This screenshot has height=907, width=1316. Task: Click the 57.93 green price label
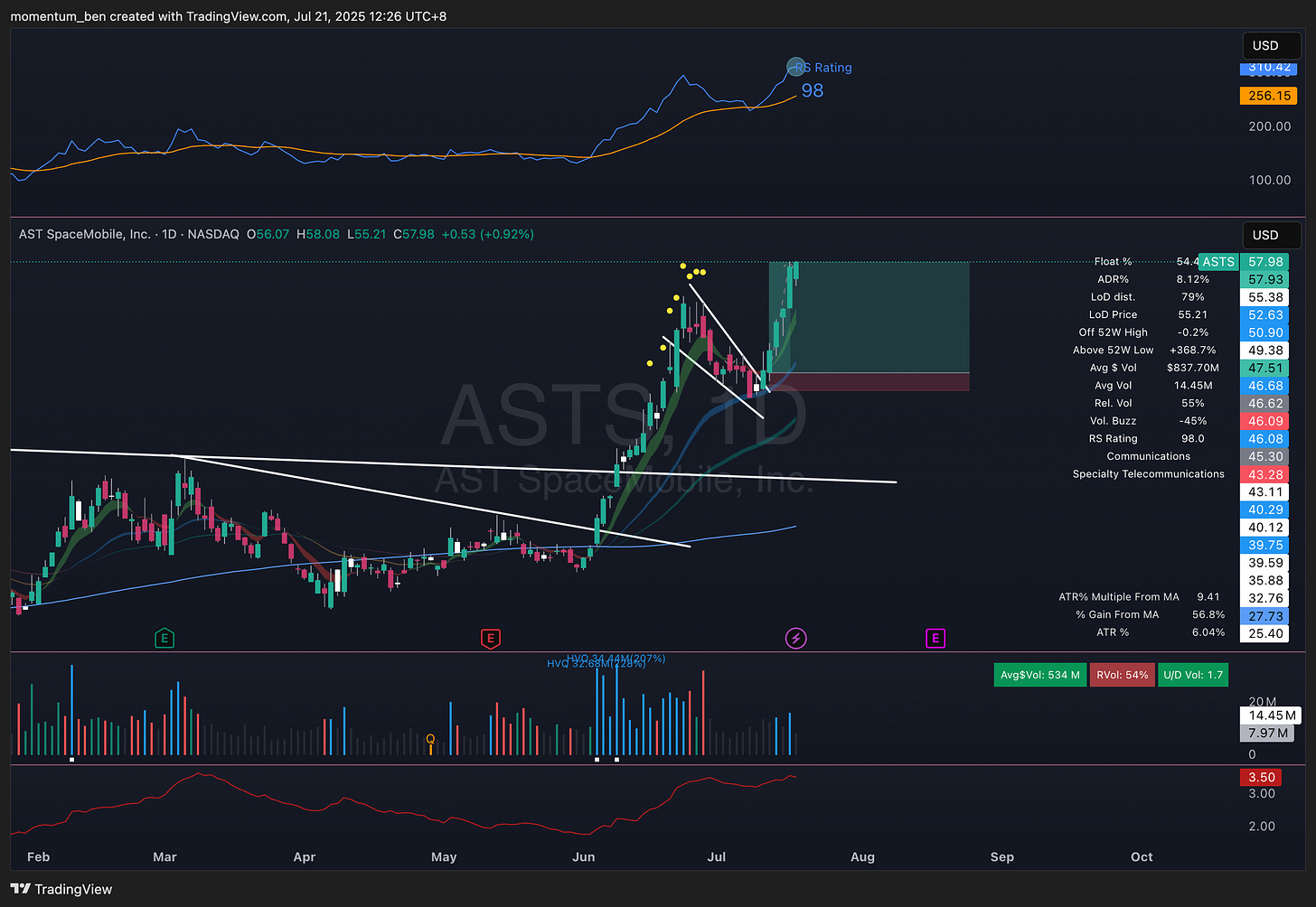[x=1265, y=279]
